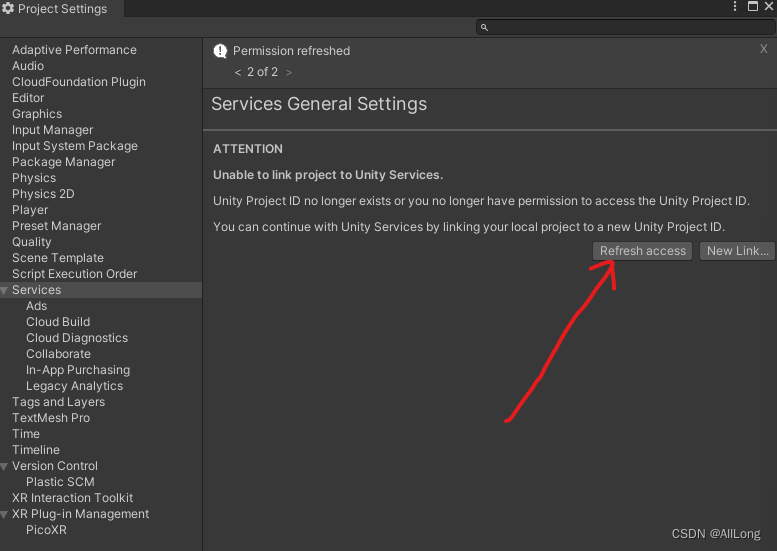Image resolution: width=777 pixels, height=551 pixels.
Task: Click the '2 of 2' notification counter
Action: click(x=263, y=72)
